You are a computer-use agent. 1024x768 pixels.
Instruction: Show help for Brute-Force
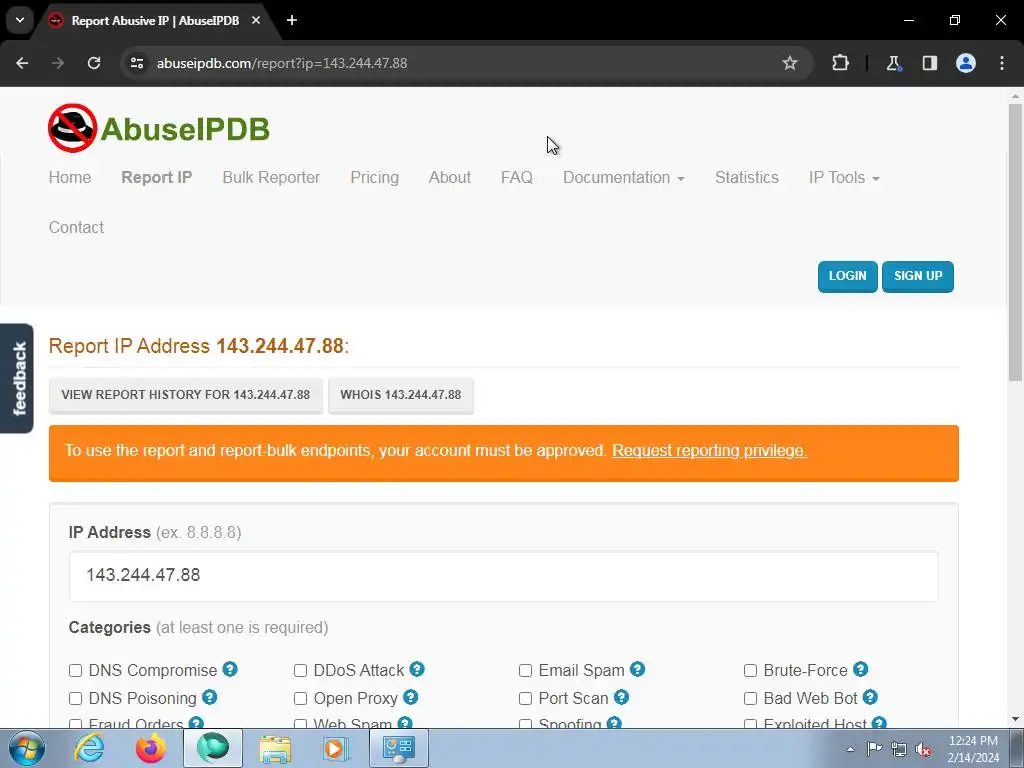pos(861,669)
